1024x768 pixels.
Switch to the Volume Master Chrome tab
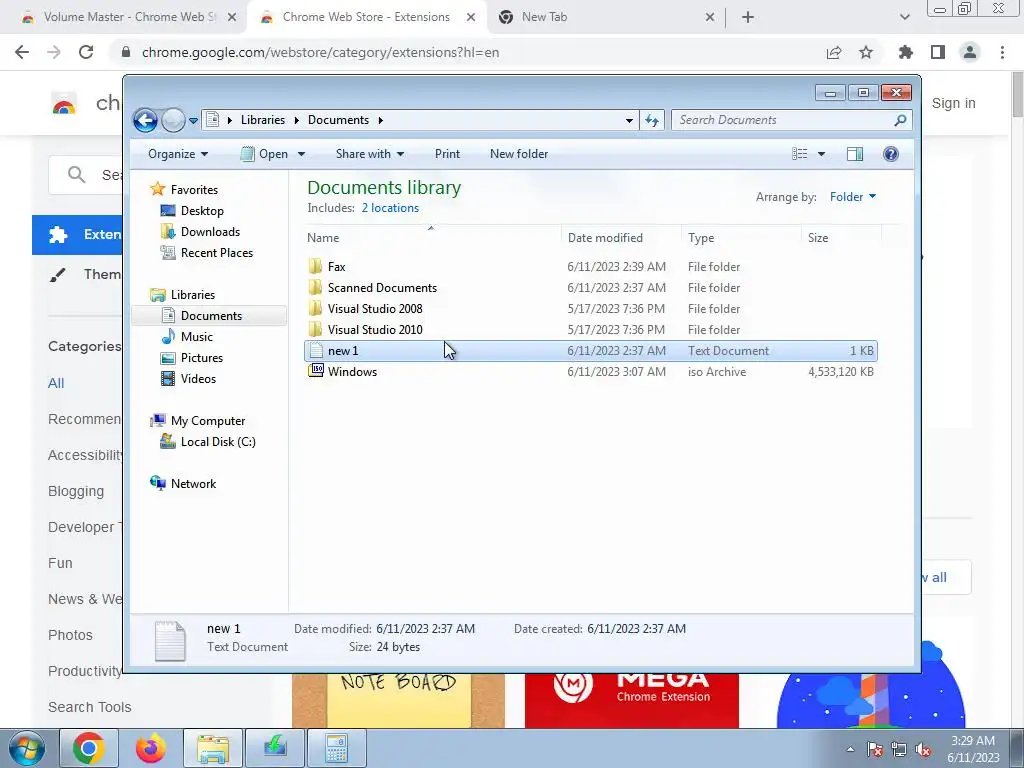(x=124, y=17)
